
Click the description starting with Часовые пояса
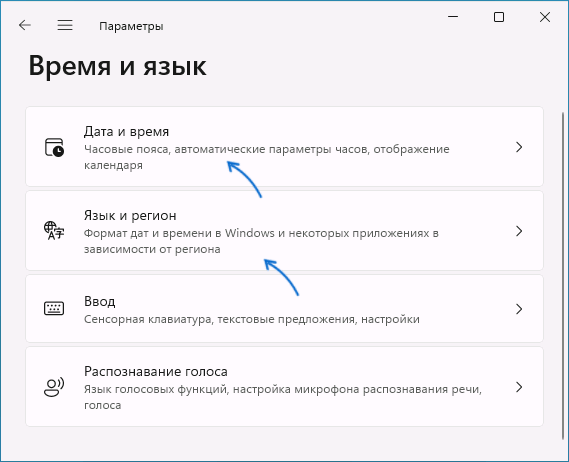click(266, 157)
